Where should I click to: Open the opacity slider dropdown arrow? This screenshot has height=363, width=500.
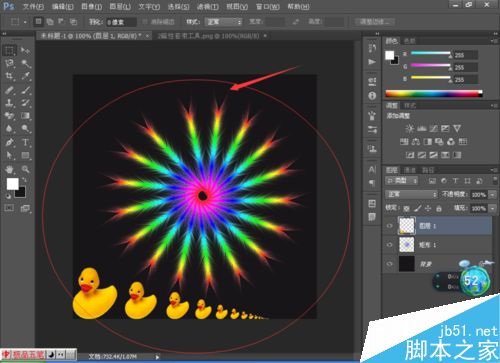tap(493, 195)
